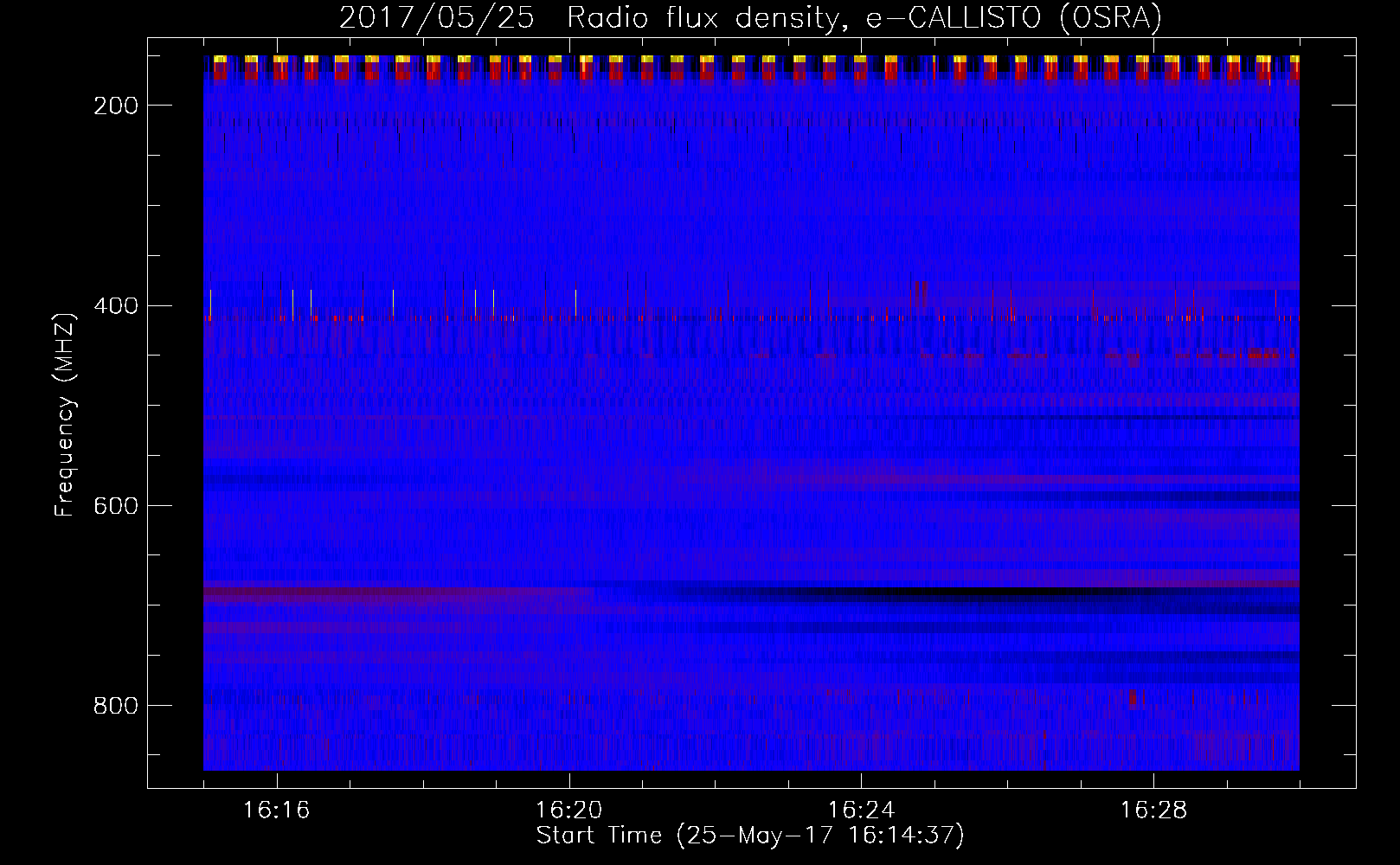Click the 16:24 time tick label
Screen dimensions: 1400x865
(862, 811)
